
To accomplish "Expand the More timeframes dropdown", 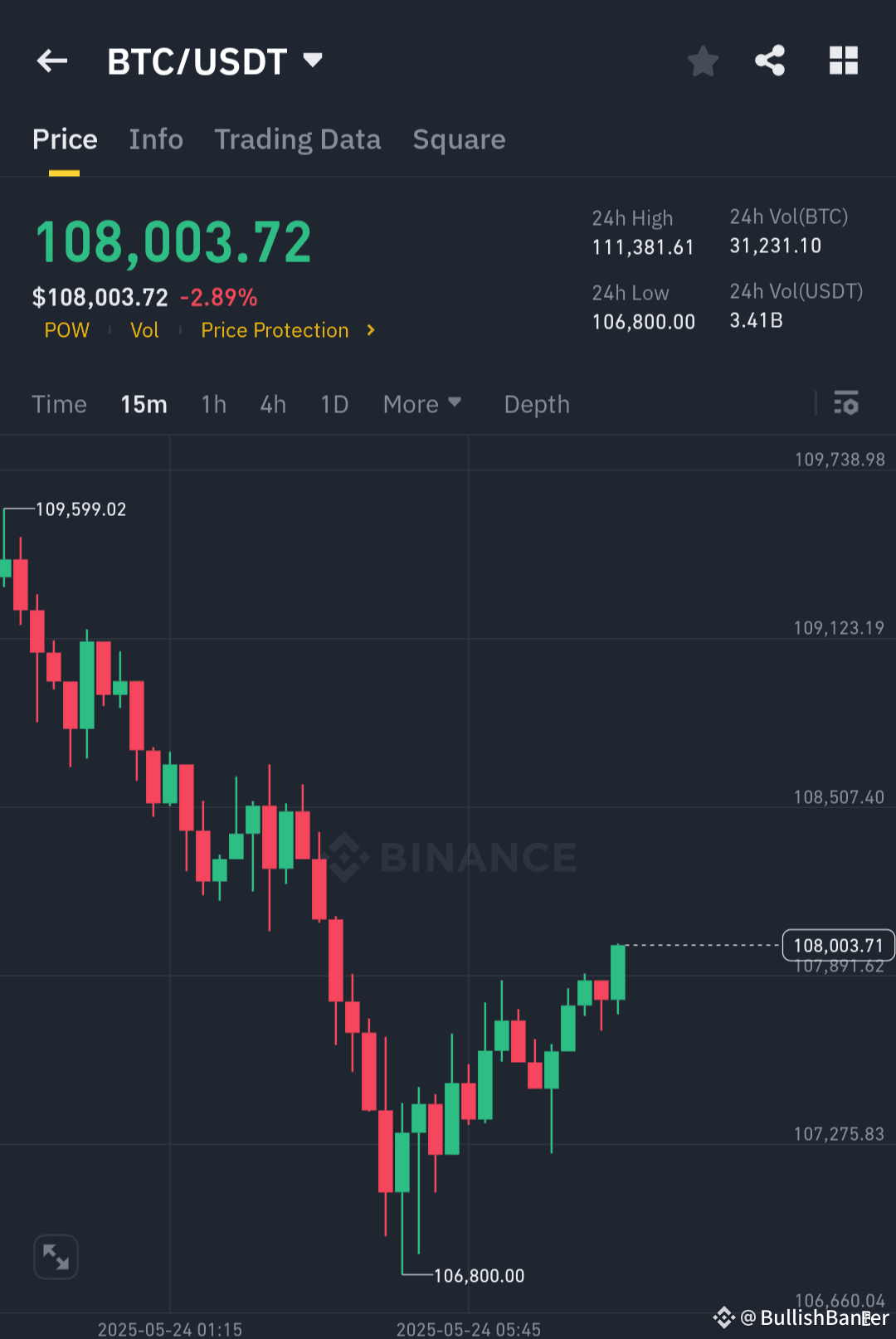I will coord(421,404).
